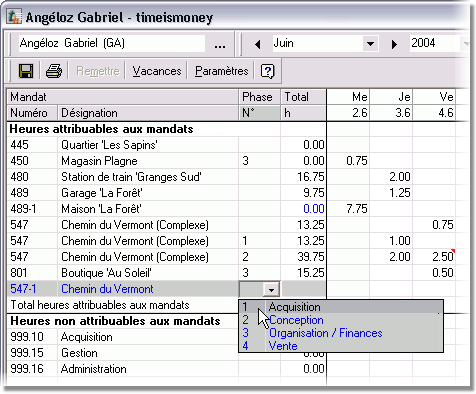
Task: Print the timesheet using the printer icon
Action: (x=54, y=71)
